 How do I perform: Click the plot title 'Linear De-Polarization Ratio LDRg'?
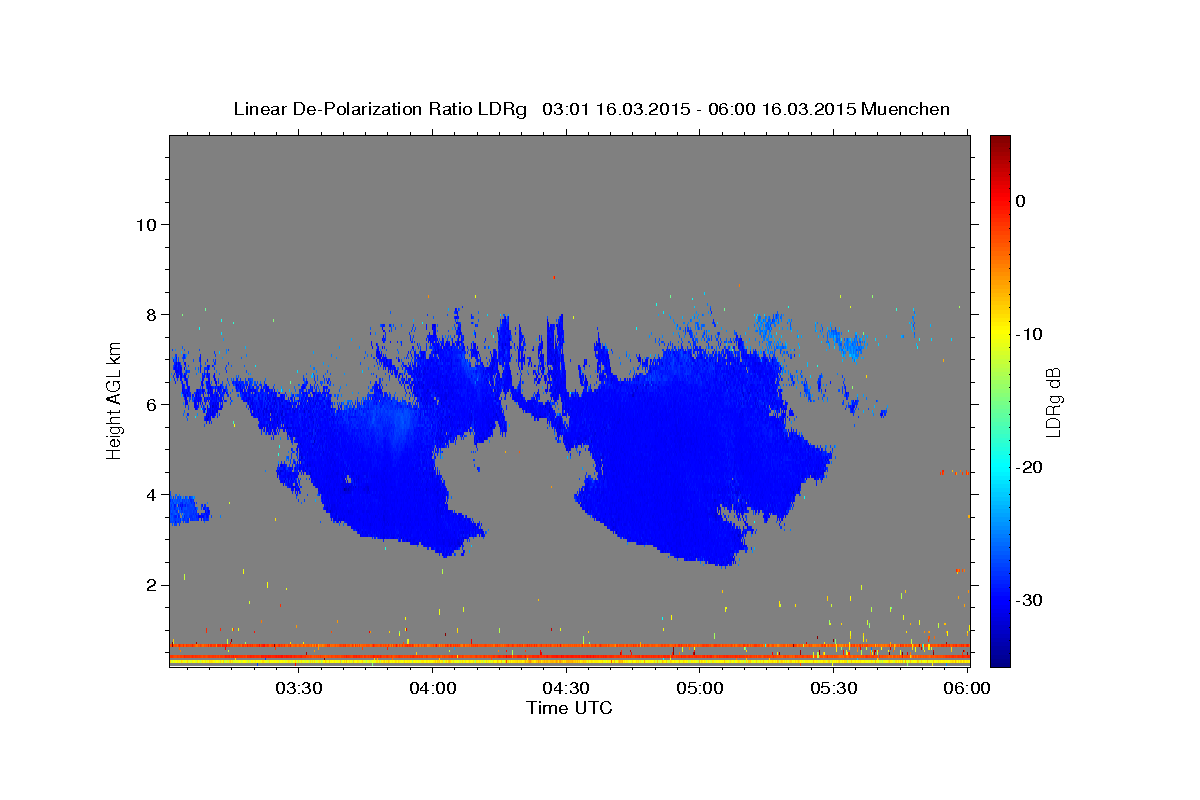(380, 109)
